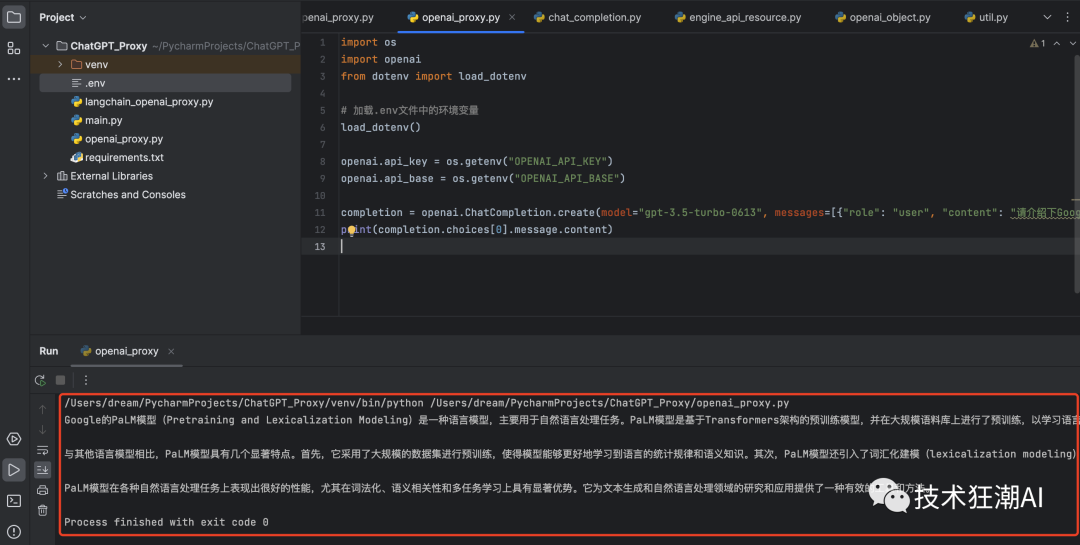Close the openai_proxy run tab
This screenshot has width=1080, height=545.
170,352
